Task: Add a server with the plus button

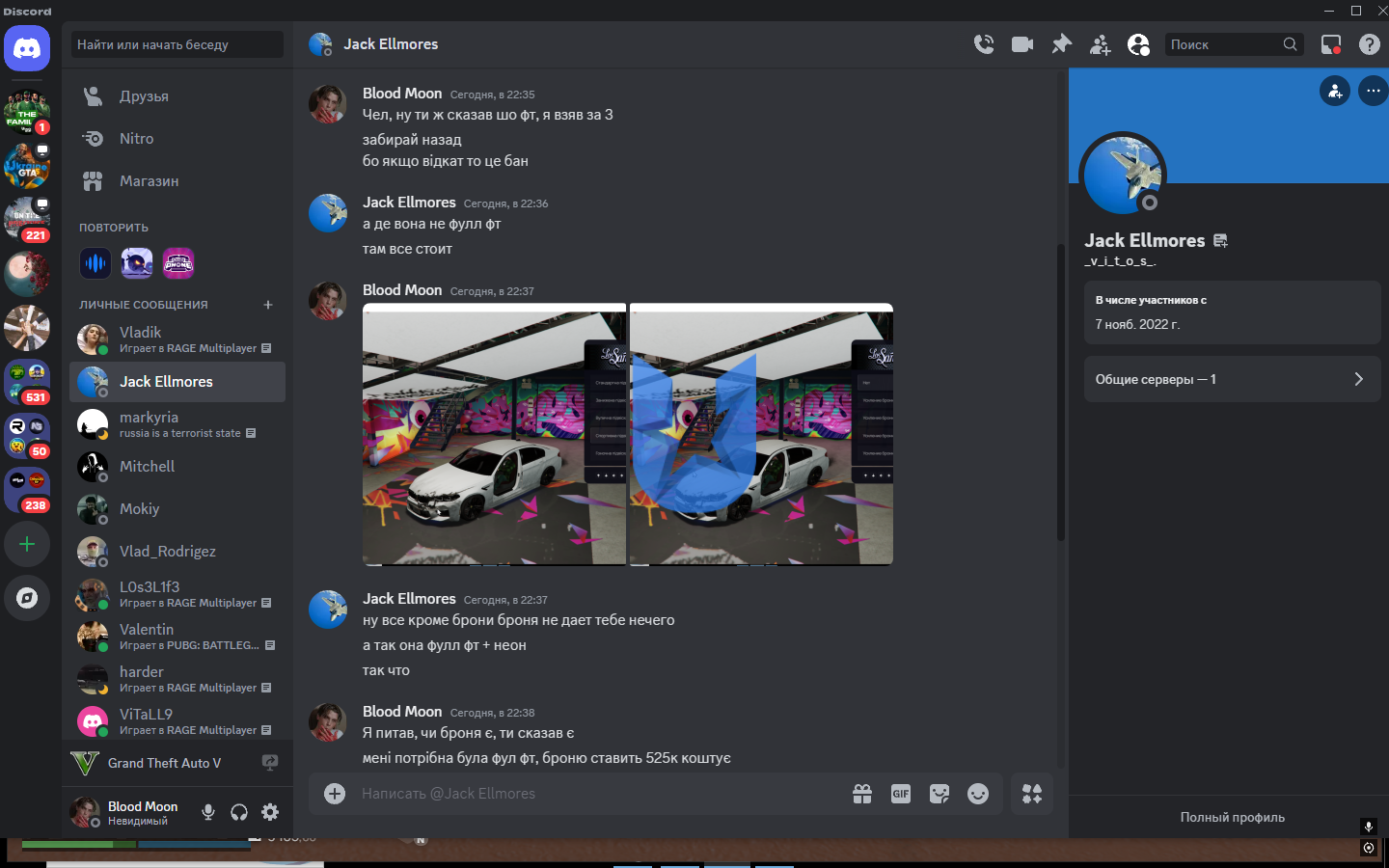Action: coord(27,544)
